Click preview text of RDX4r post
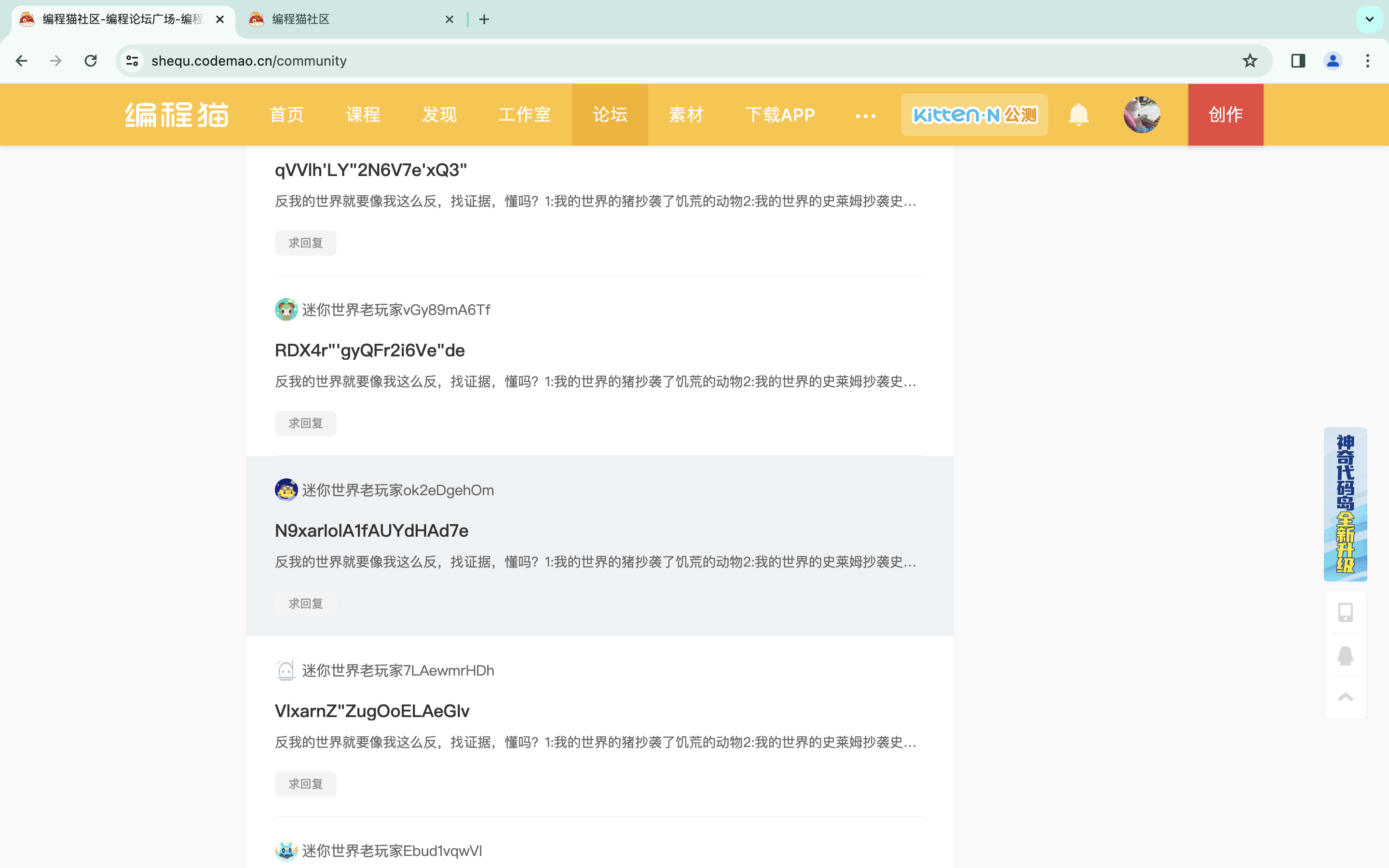Viewport: 1389px width, 868px height. (x=596, y=381)
